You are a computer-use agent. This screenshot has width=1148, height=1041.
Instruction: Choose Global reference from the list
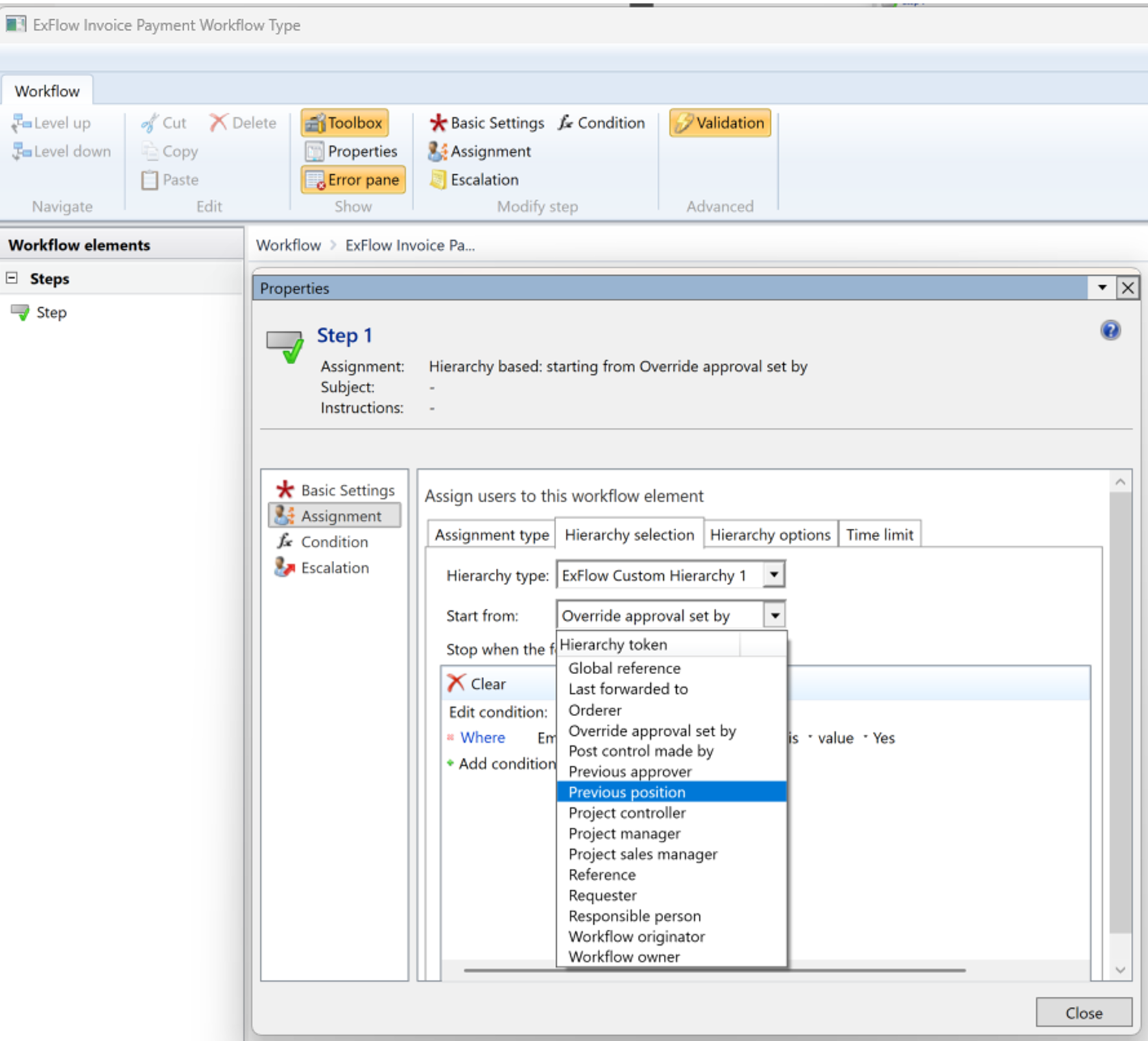click(671, 668)
